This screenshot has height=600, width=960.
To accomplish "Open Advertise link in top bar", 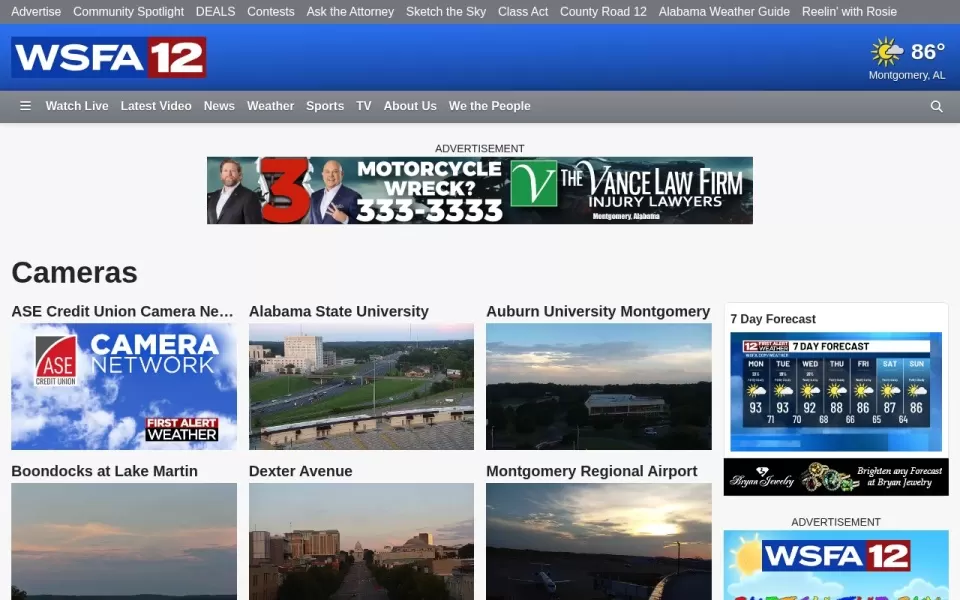I will tap(36, 12).
